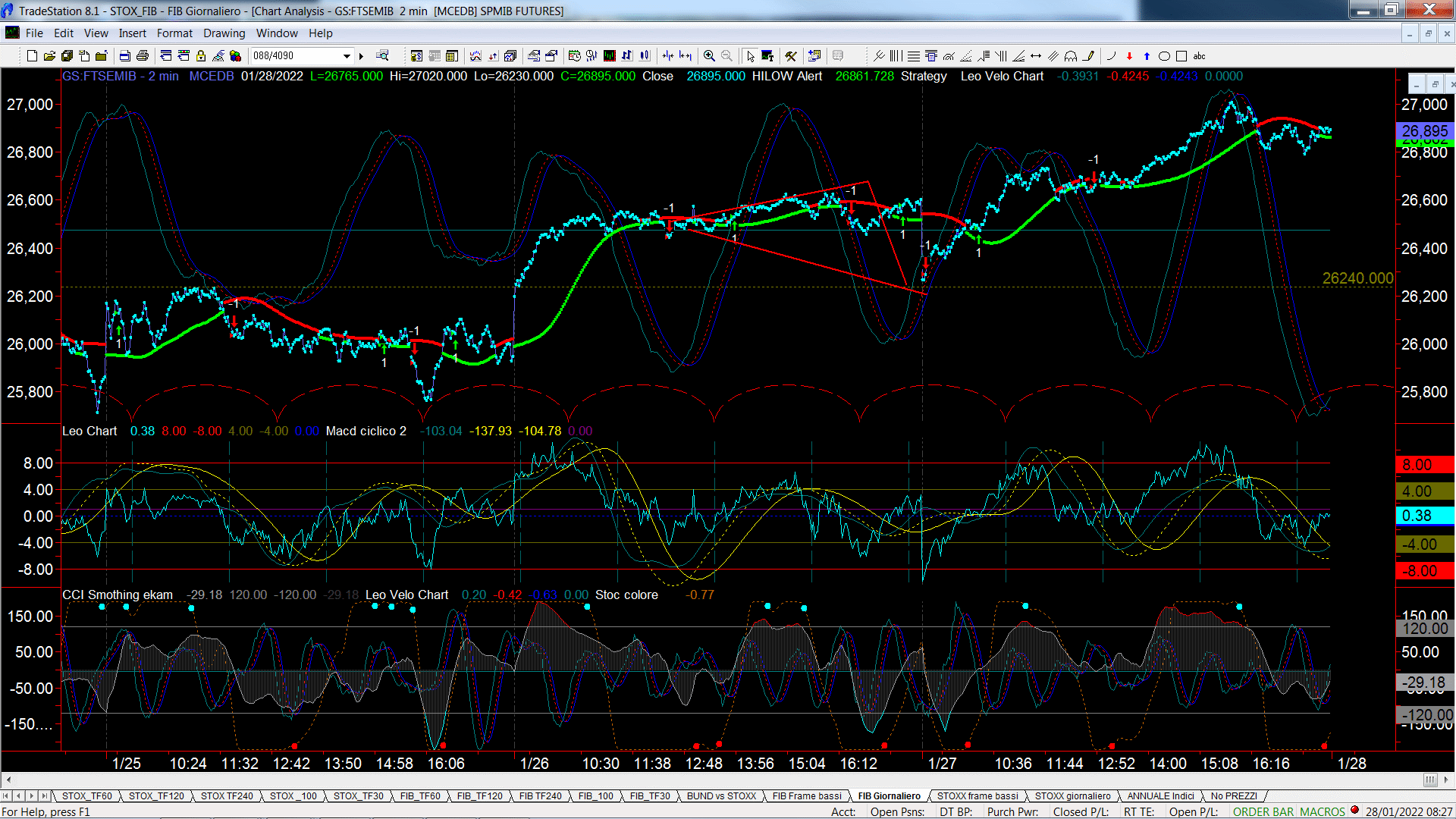This screenshot has width=1456, height=819.
Task: Click the colored cubes icon
Action: 236,56
